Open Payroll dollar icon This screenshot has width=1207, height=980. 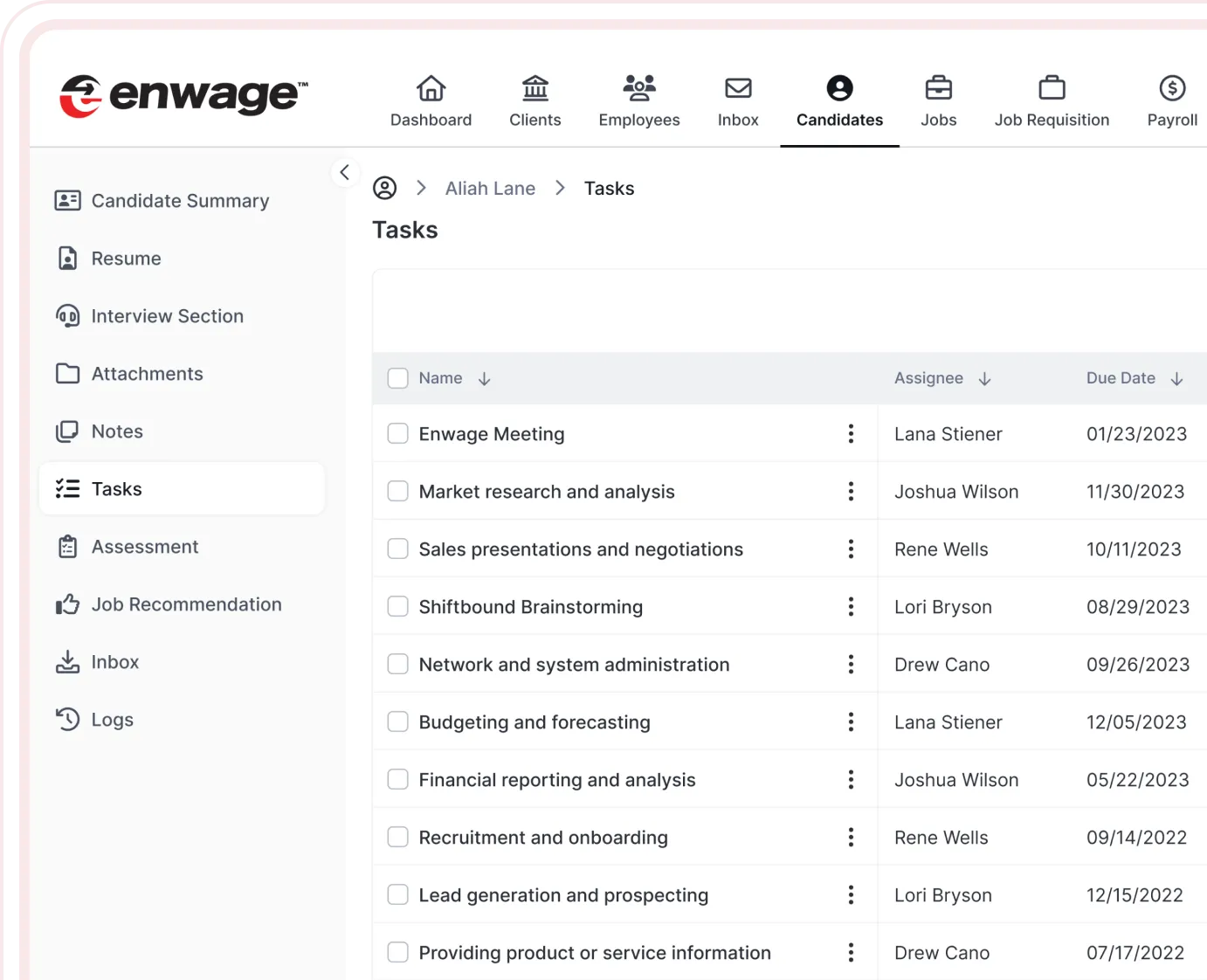(x=1171, y=88)
